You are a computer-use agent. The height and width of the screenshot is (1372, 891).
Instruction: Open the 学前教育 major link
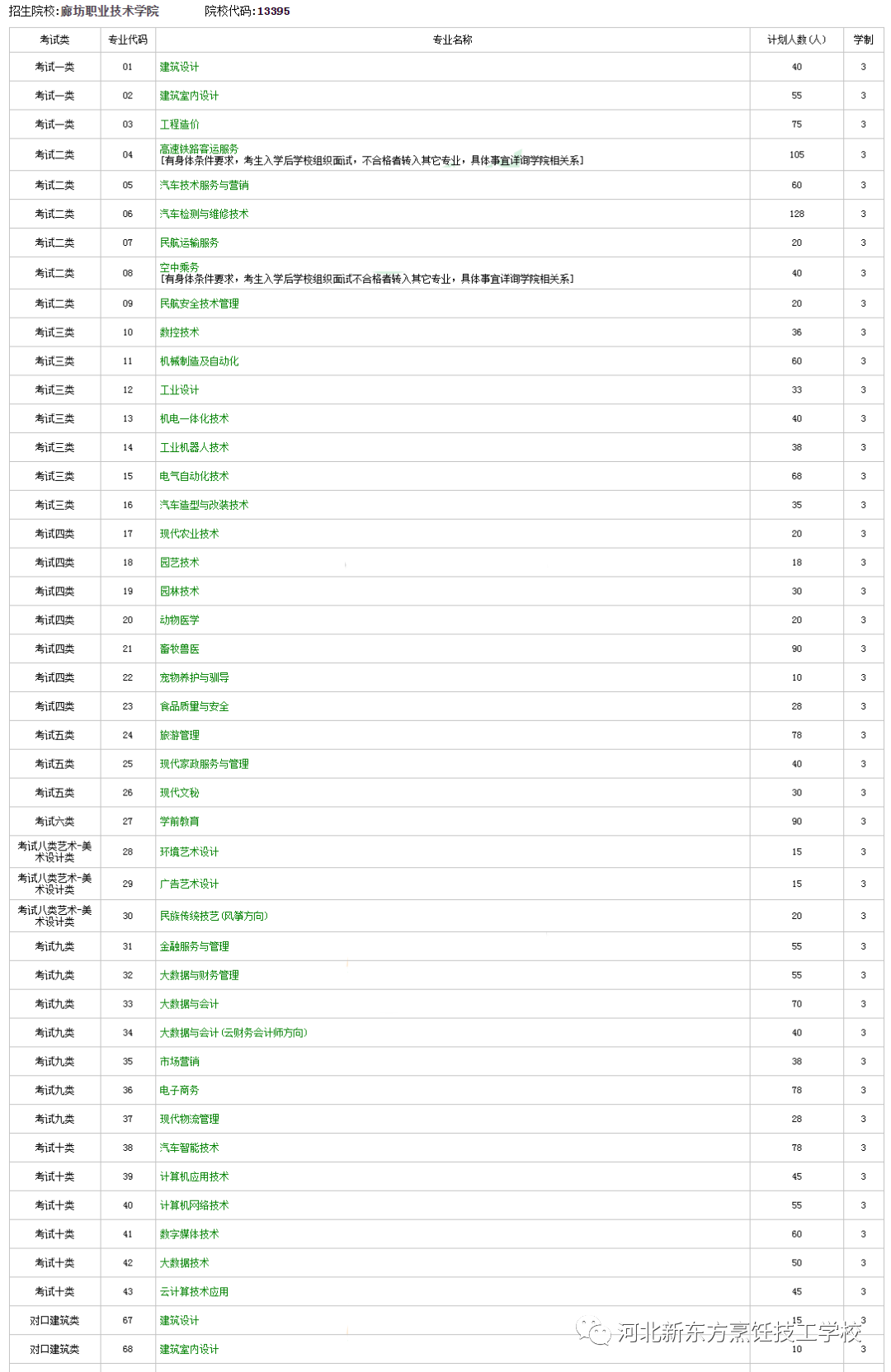pyautogui.click(x=179, y=821)
